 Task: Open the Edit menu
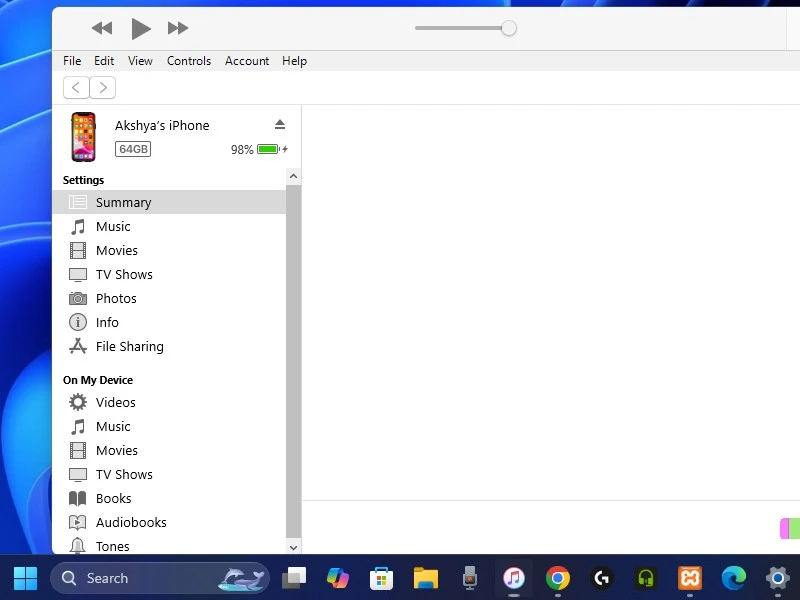click(104, 61)
